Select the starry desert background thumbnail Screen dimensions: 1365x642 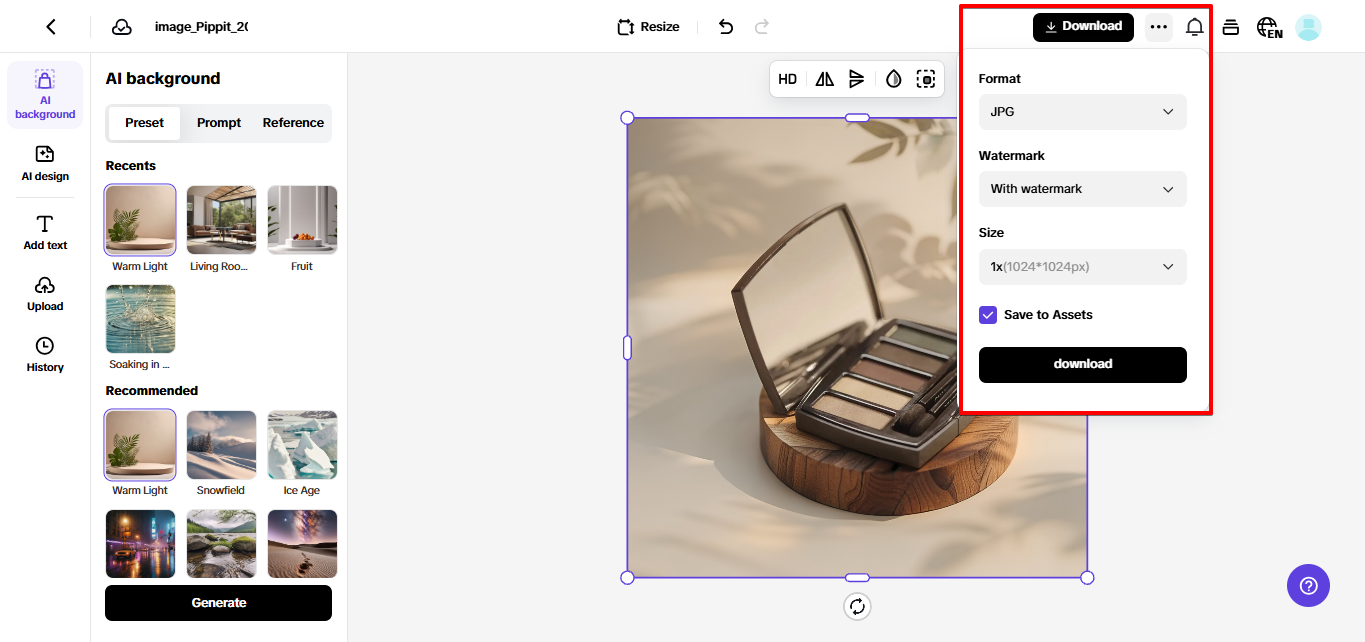click(x=302, y=544)
